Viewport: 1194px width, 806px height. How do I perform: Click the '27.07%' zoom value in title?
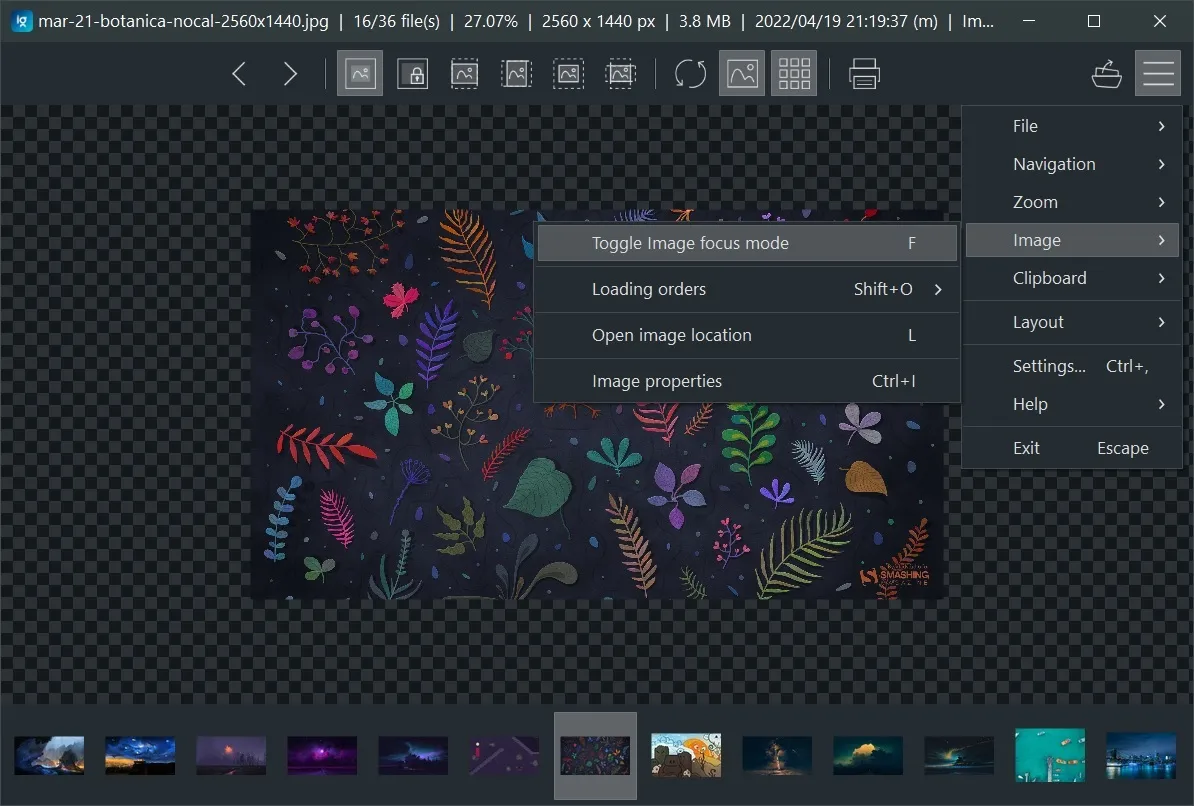coord(490,21)
